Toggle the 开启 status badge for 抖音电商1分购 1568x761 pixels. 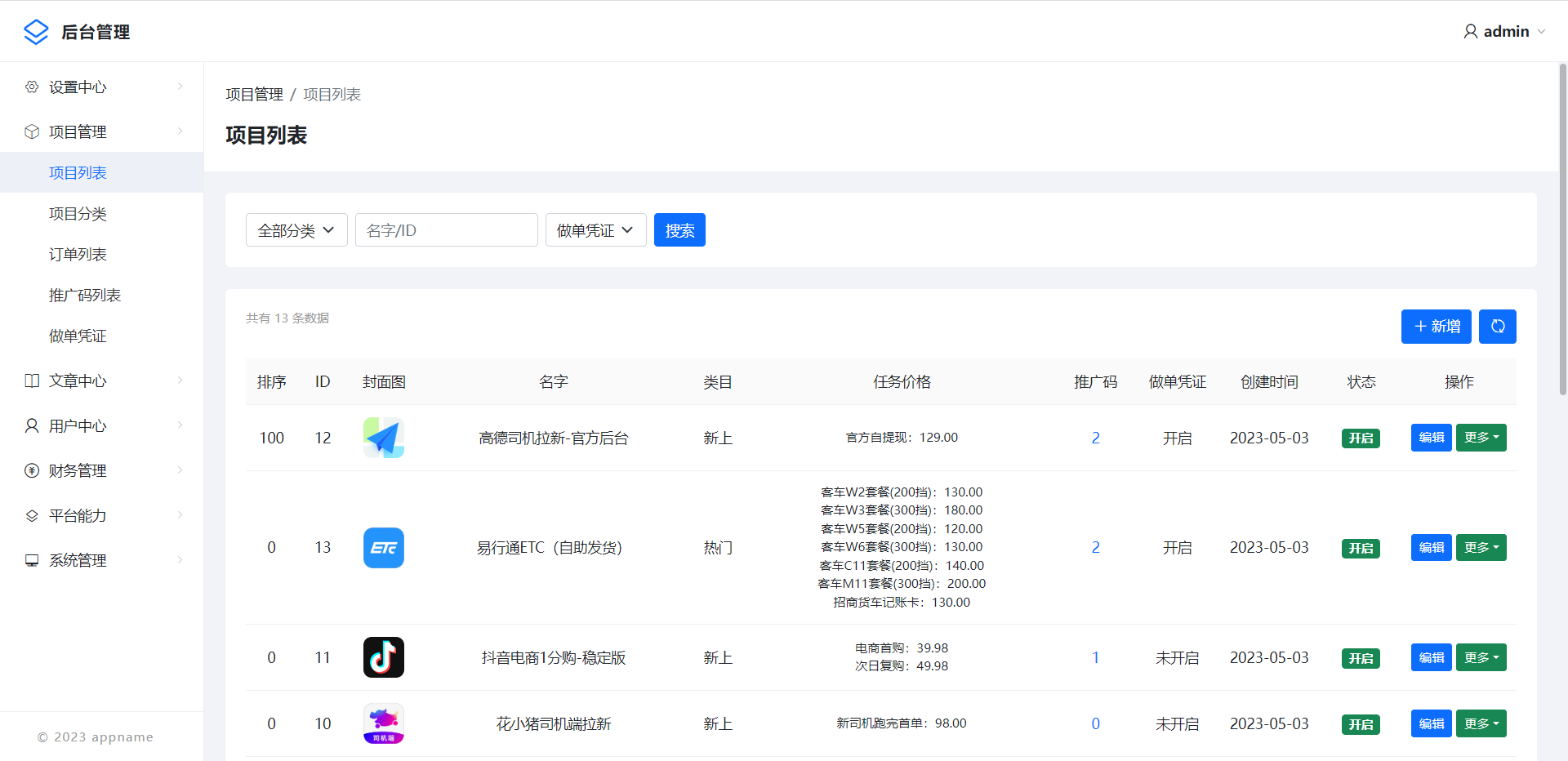click(1361, 659)
